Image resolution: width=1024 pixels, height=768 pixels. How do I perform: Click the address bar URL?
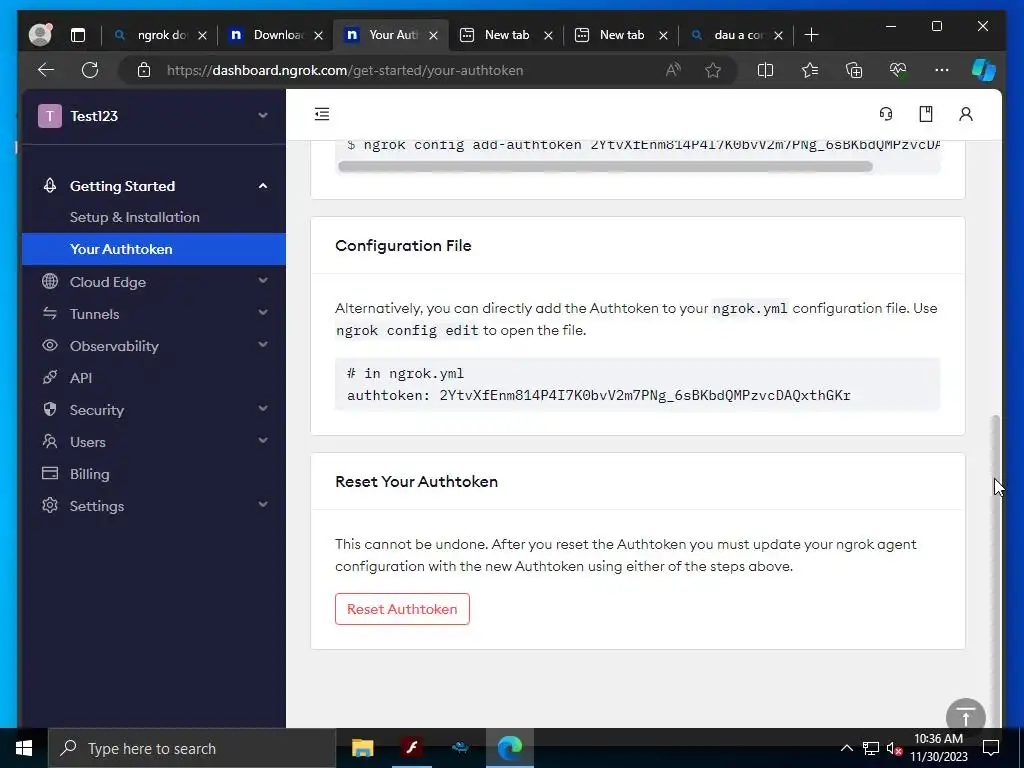click(345, 70)
